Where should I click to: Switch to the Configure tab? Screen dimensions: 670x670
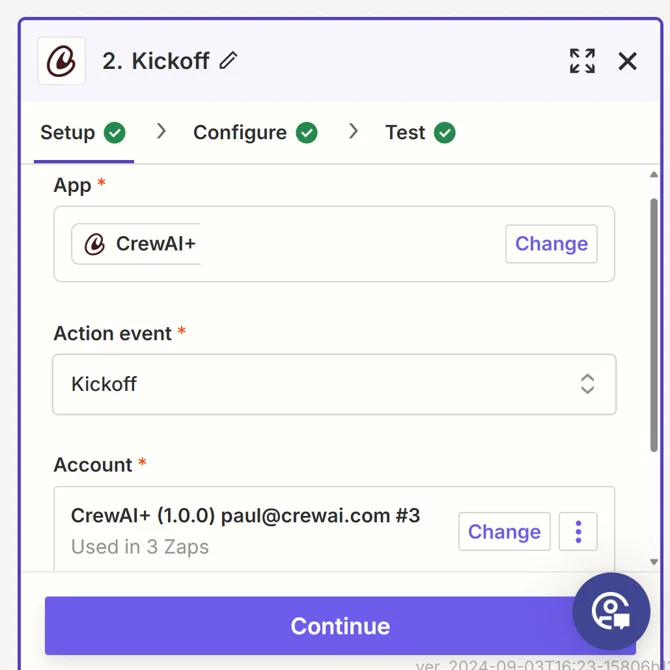pyautogui.click(x=240, y=133)
